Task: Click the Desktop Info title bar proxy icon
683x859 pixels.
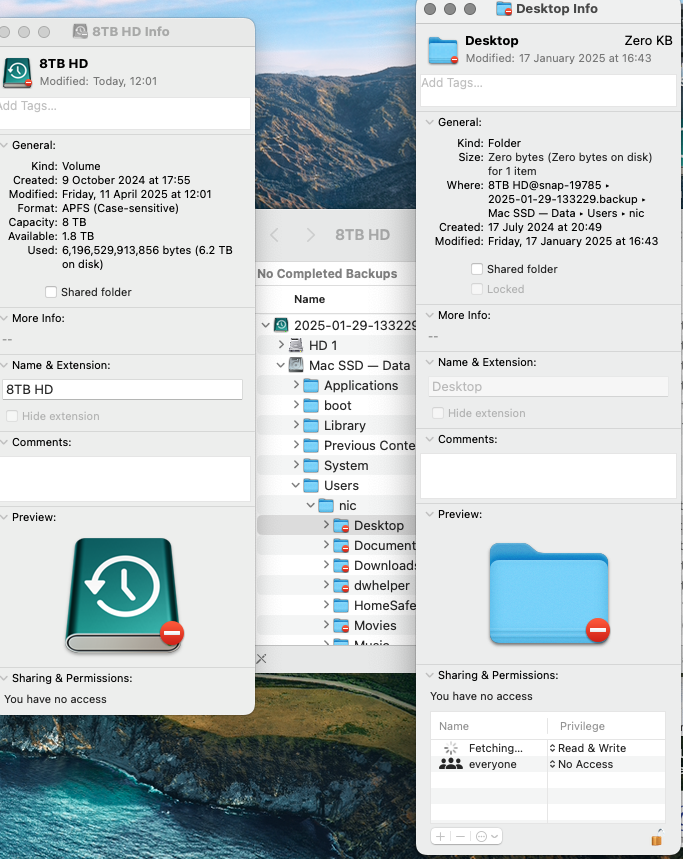Action: pyautogui.click(x=503, y=9)
